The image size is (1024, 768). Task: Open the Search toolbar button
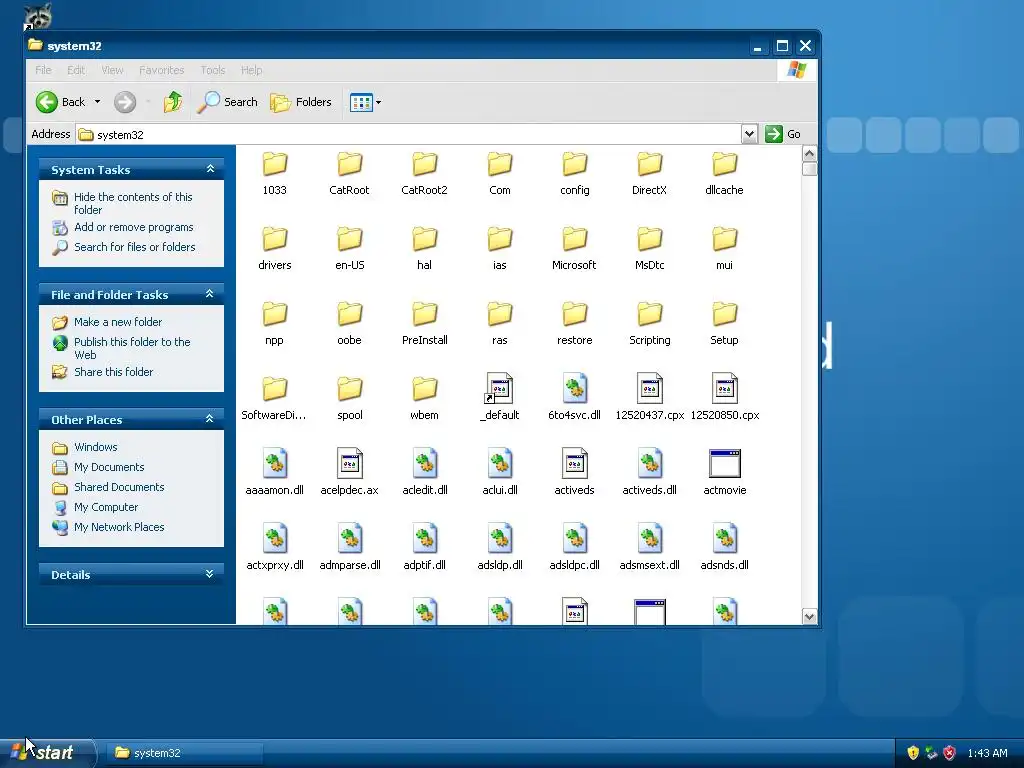click(227, 102)
